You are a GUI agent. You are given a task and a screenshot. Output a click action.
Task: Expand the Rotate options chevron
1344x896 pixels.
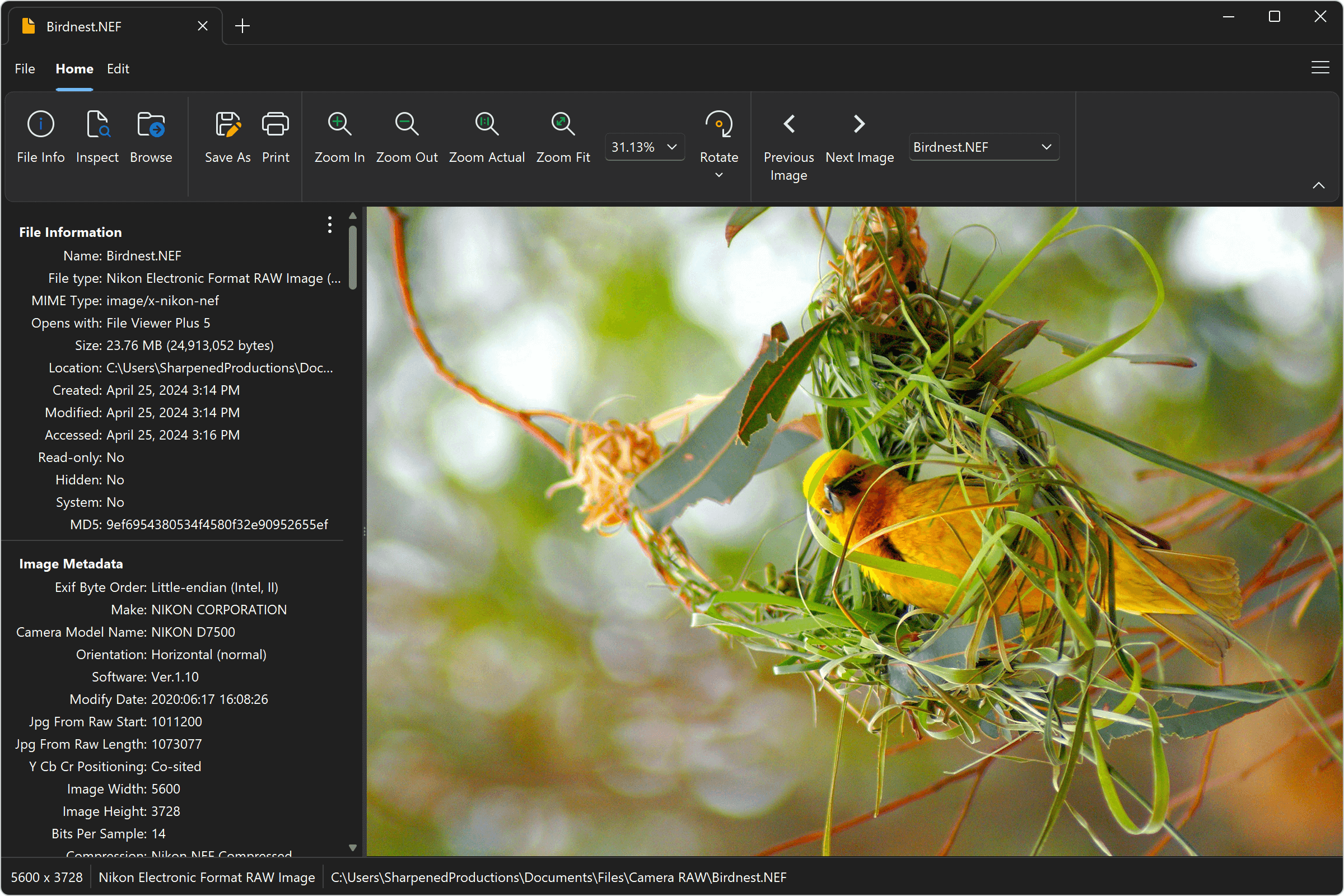click(718, 175)
